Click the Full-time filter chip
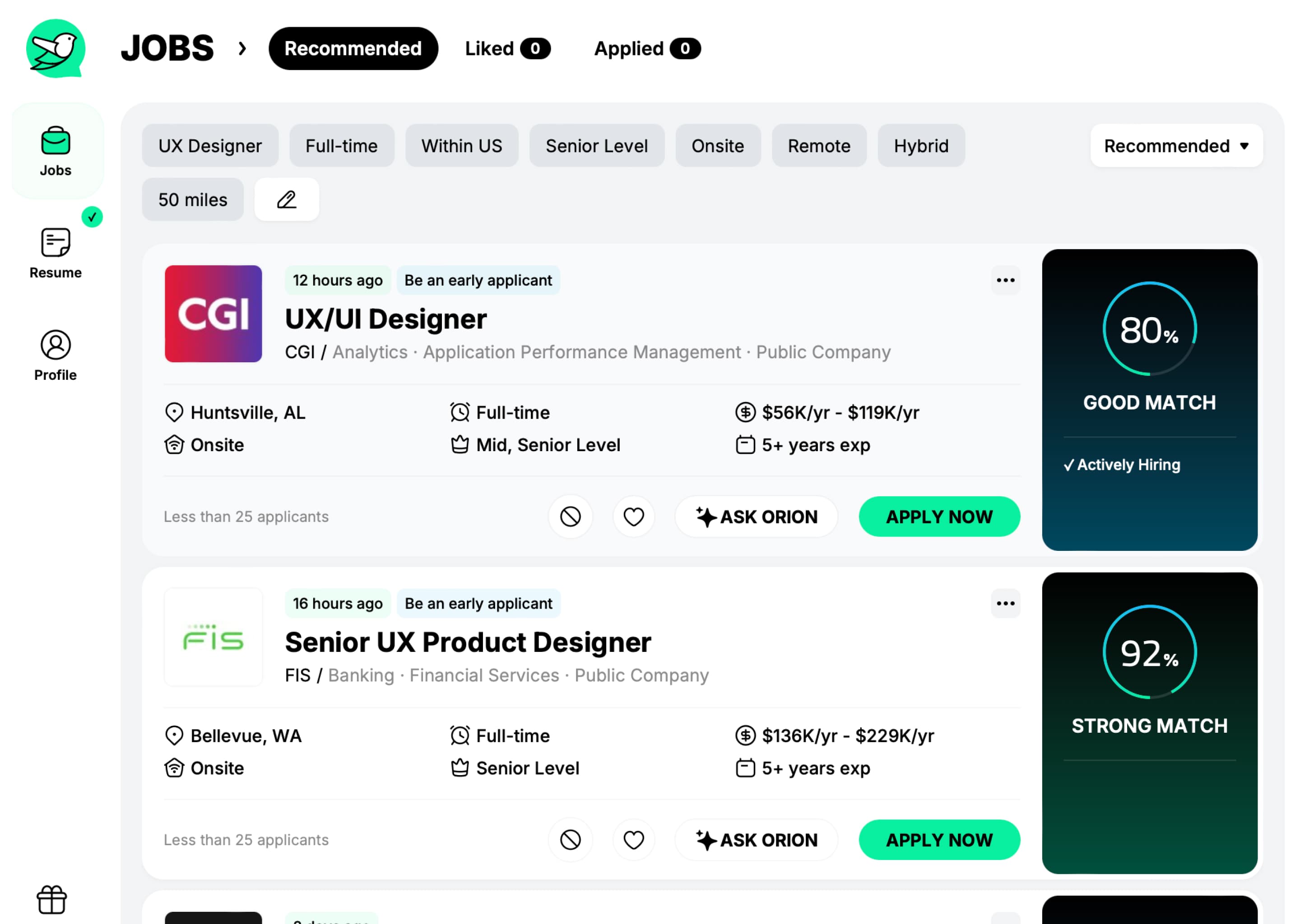This screenshot has width=1300, height=924. (x=342, y=146)
